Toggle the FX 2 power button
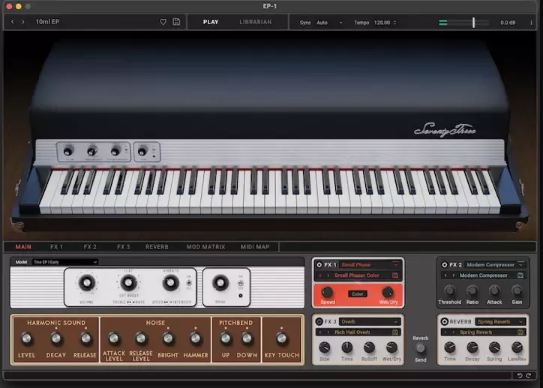Viewport: 543px width, 388px height. click(x=444, y=265)
